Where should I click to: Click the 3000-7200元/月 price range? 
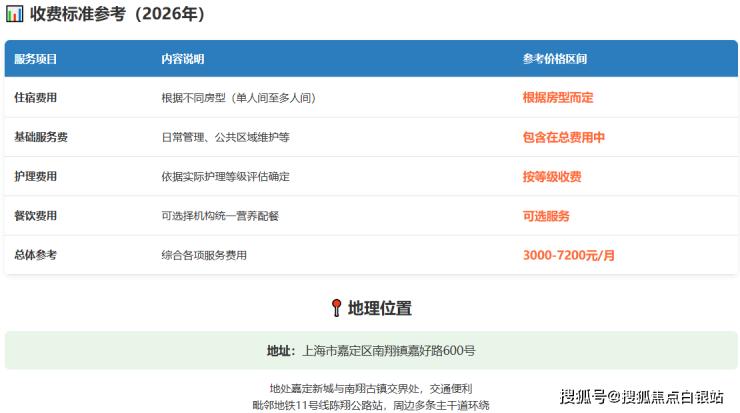click(568, 255)
